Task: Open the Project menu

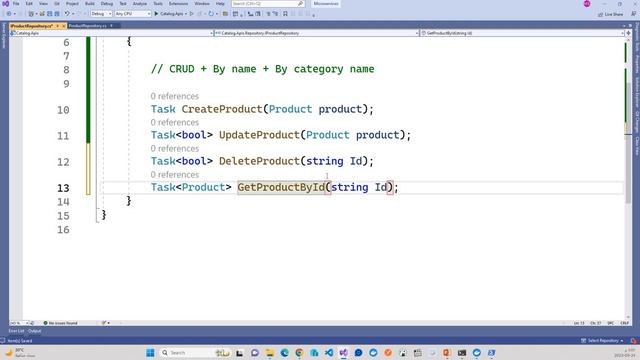Action: (72, 4)
